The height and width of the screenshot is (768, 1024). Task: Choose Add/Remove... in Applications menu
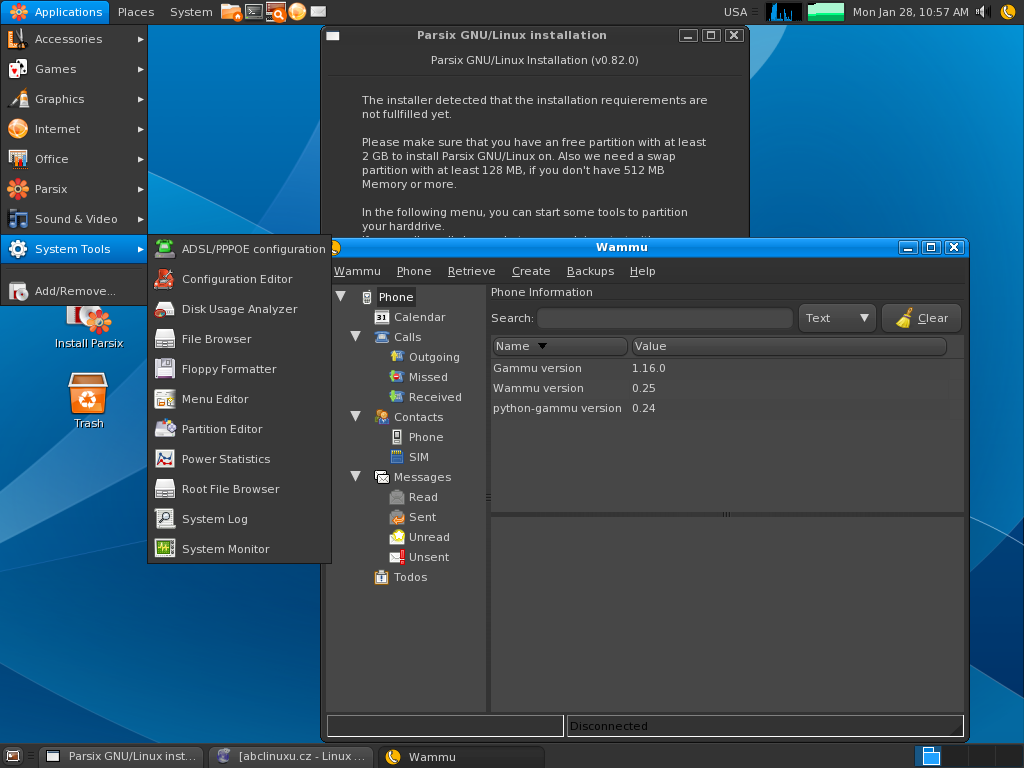74,291
